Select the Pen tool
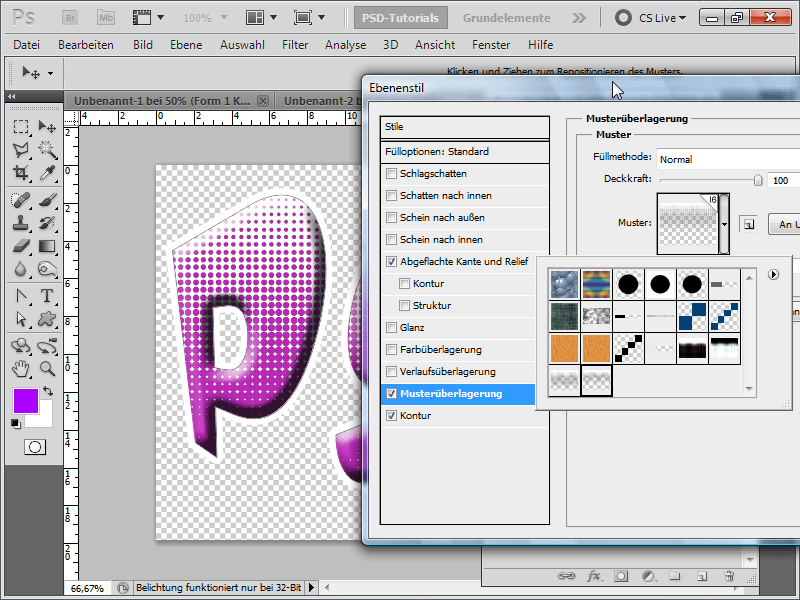The width and height of the screenshot is (800, 600). (21, 296)
